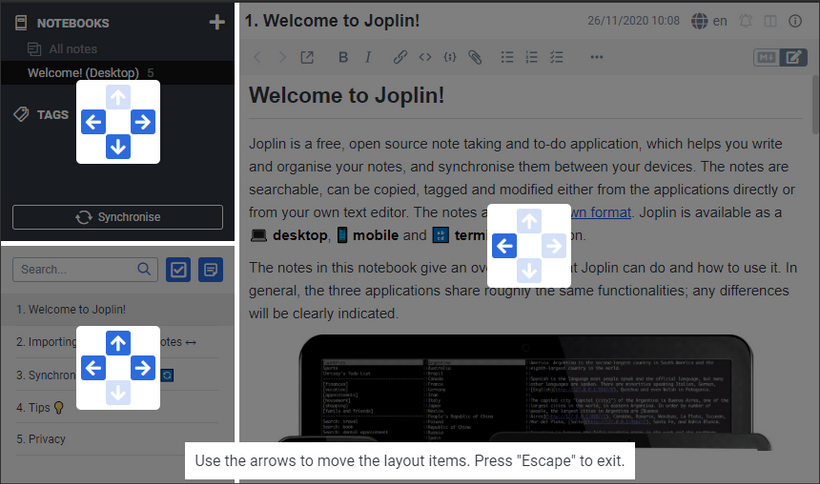Move editor layout item left

click(504, 246)
